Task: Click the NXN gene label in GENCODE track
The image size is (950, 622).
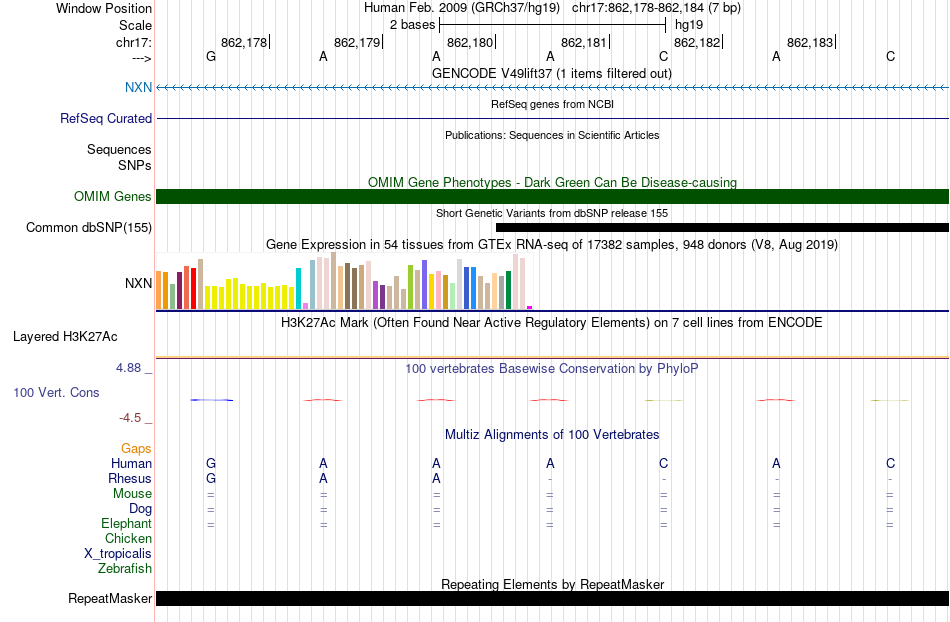Action: click(x=138, y=87)
